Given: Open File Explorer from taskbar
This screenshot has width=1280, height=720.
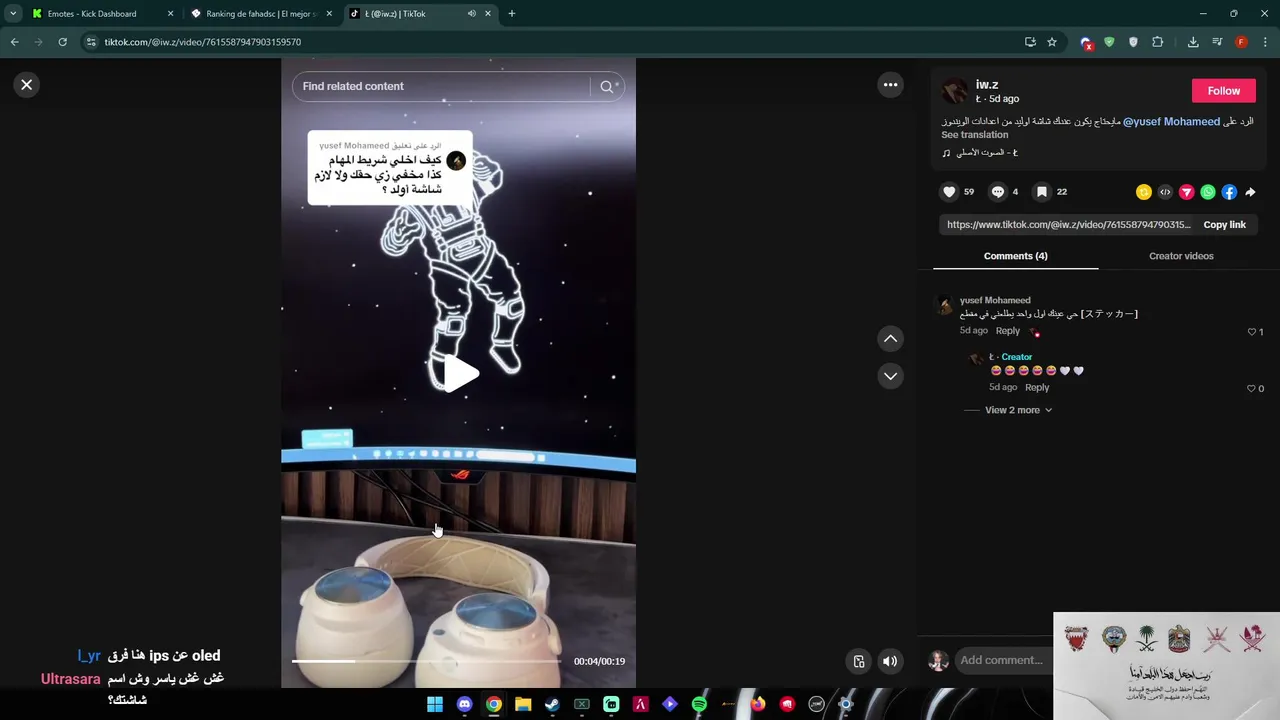Looking at the screenshot, I should pyautogui.click(x=523, y=704).
